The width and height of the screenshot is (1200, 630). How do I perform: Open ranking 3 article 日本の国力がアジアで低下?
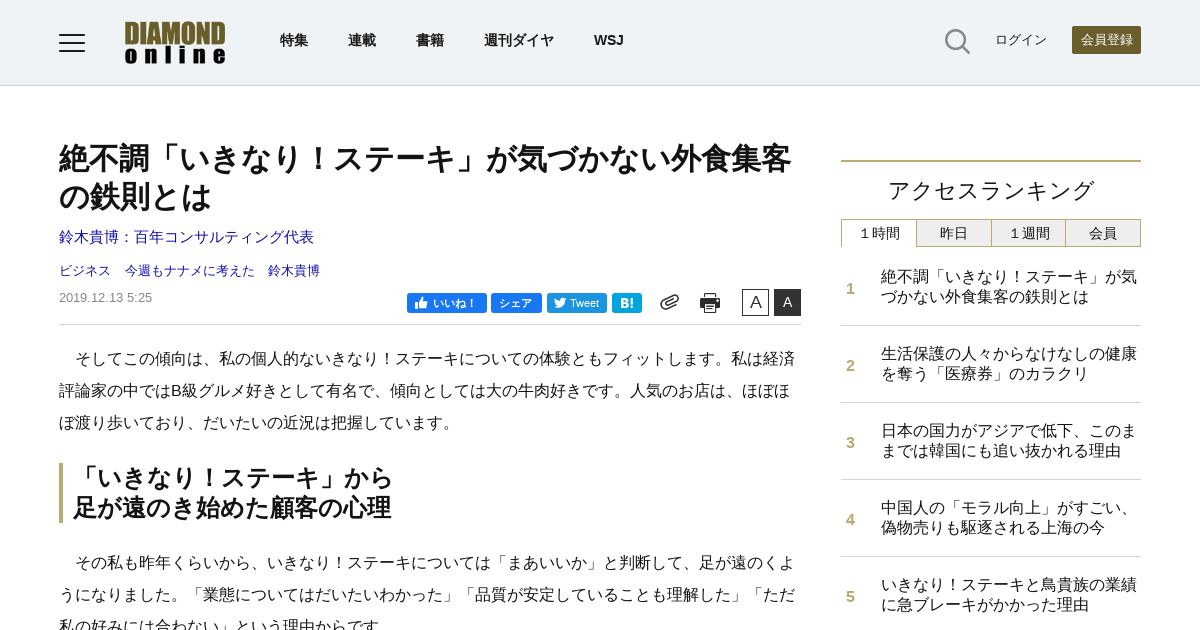(1009, 441)
